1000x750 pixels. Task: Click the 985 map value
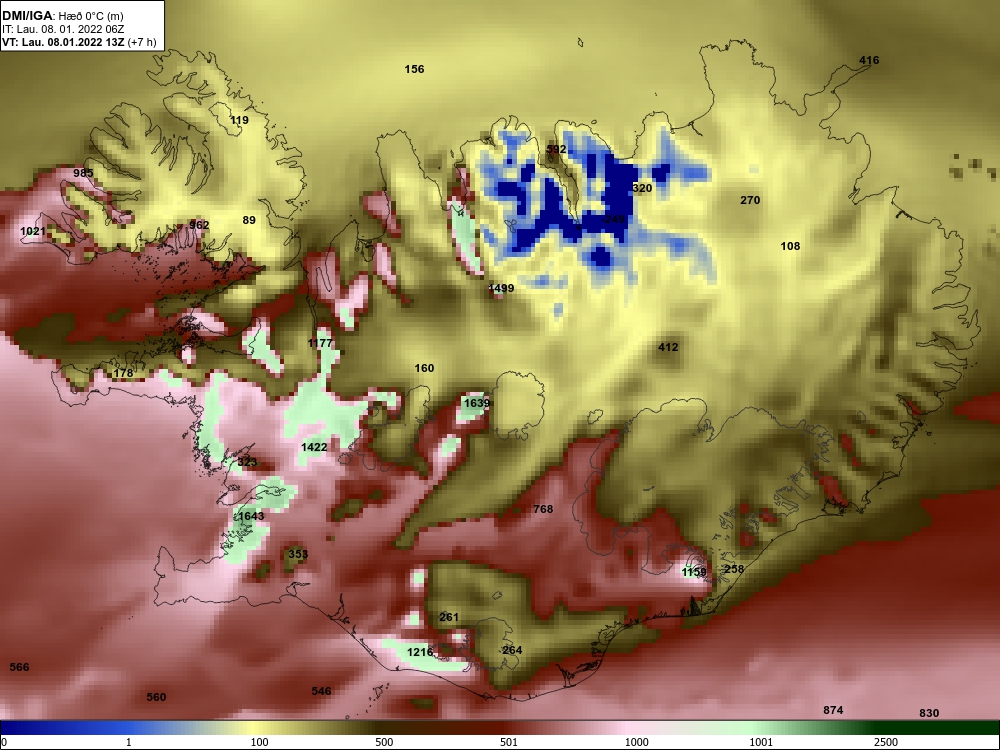coord(83,173)
